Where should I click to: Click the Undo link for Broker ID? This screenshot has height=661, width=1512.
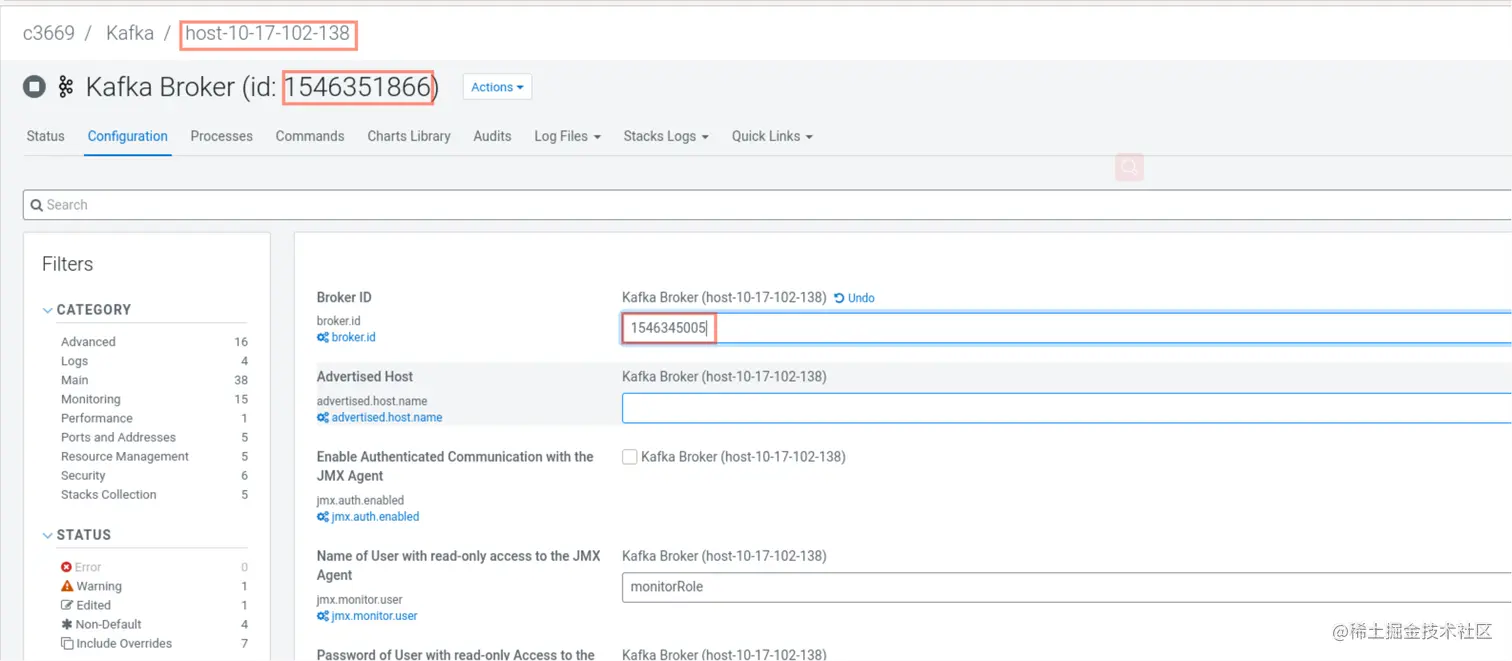[x=855, y=298]
